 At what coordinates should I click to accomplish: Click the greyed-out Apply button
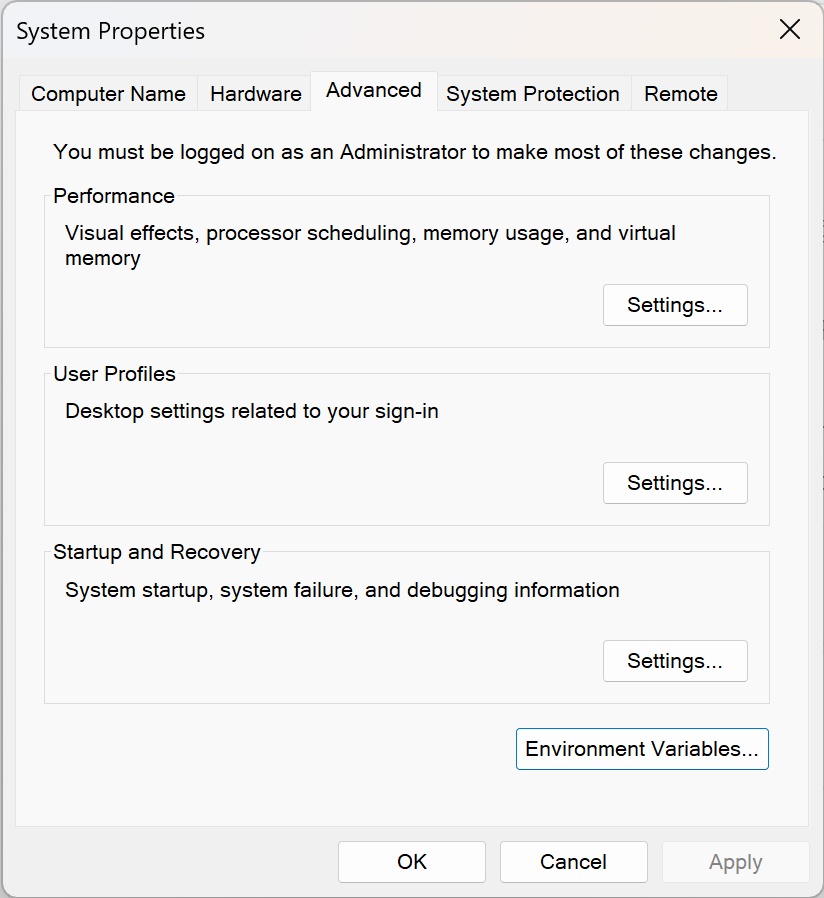pyautogui.click(x=735, y=862)
